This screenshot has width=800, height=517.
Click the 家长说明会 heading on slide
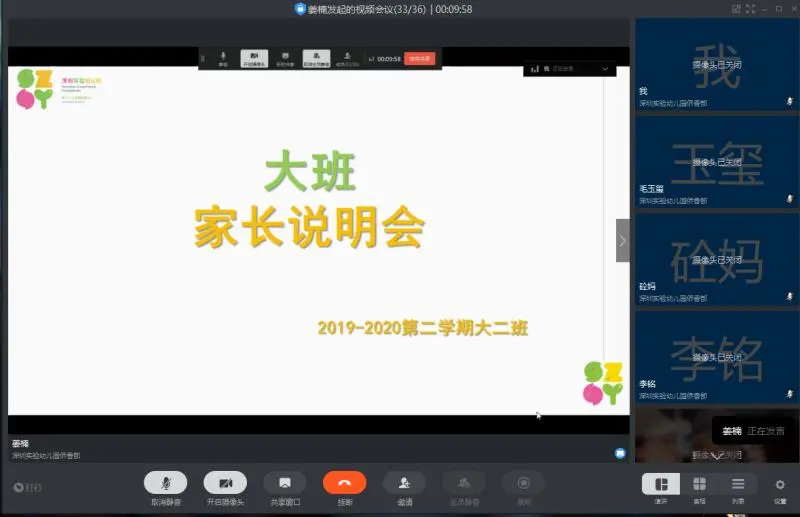click(309, 227)
